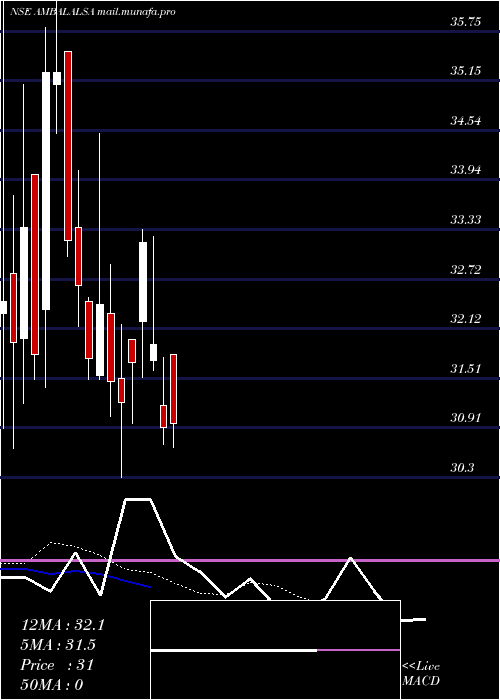Screen dimensions: 500x700
Task: Click the 35.15 price axis label
Action: [466, 71]
